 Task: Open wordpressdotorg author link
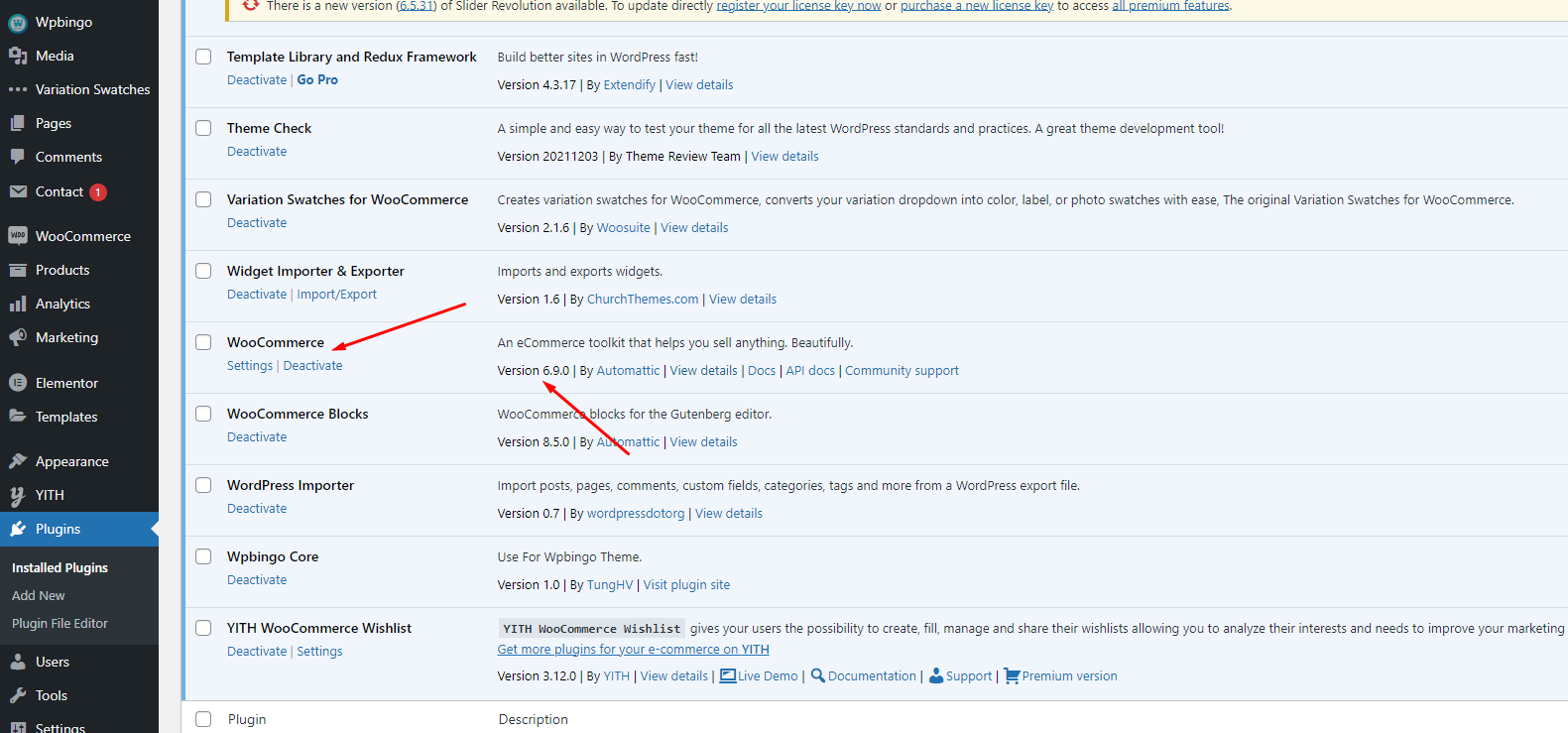(x=636, y=513)
